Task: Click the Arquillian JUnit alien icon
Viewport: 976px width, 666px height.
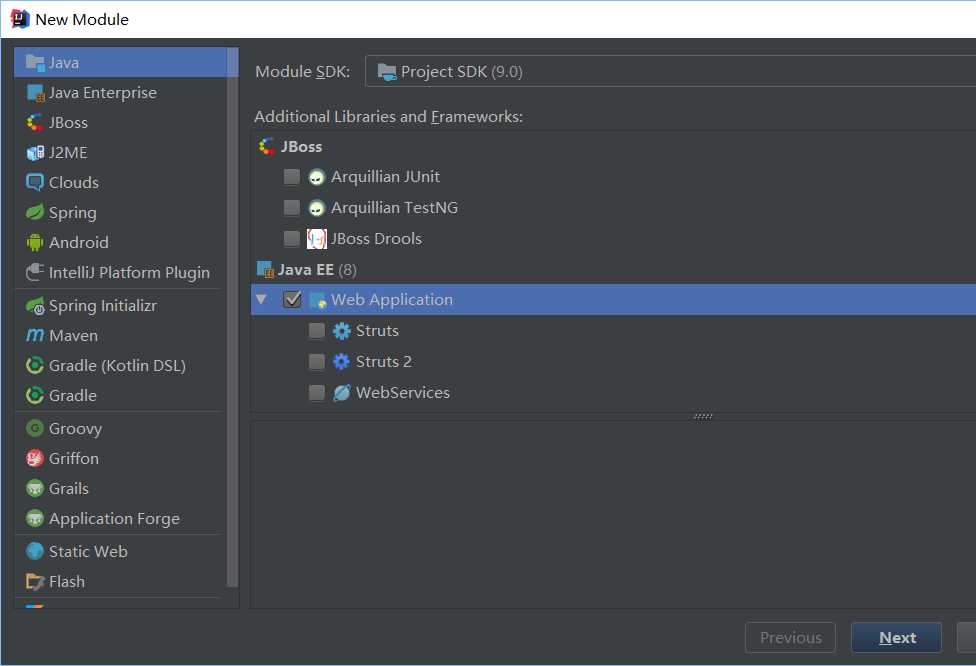Action: pyautogui.click(x=316, y=177)
